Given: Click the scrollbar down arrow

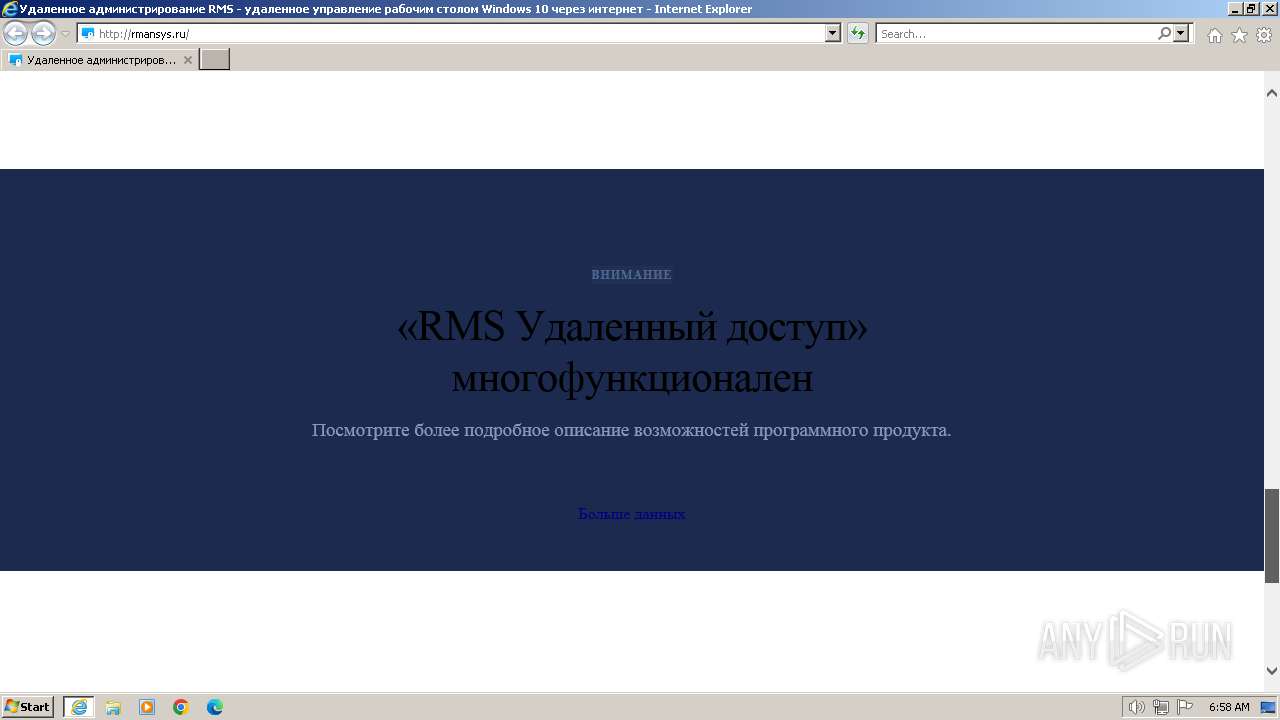Looking at the screenshot, I should (1272, 671).
